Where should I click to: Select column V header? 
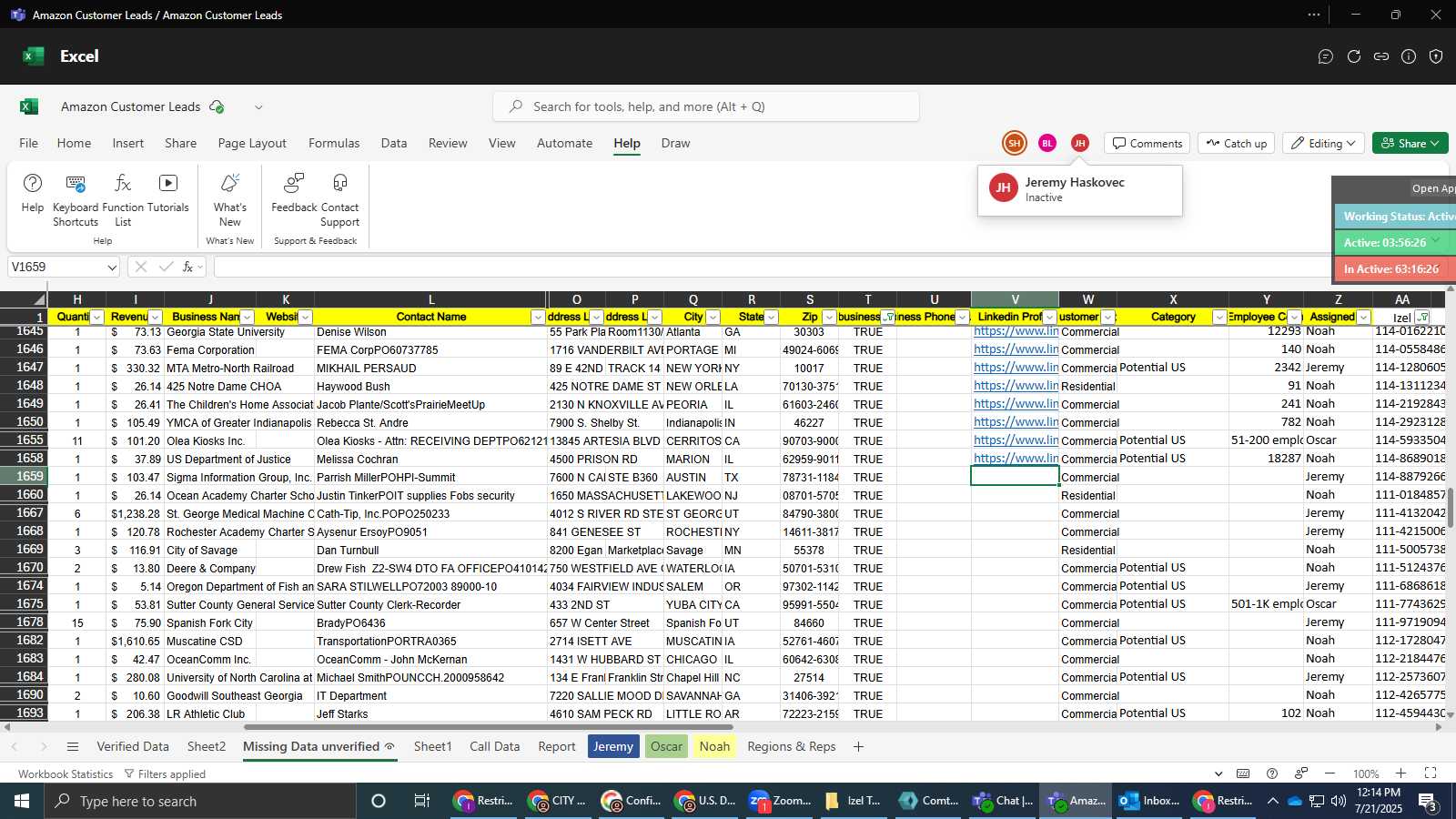pyautogui.click(x=1015, y=299)
